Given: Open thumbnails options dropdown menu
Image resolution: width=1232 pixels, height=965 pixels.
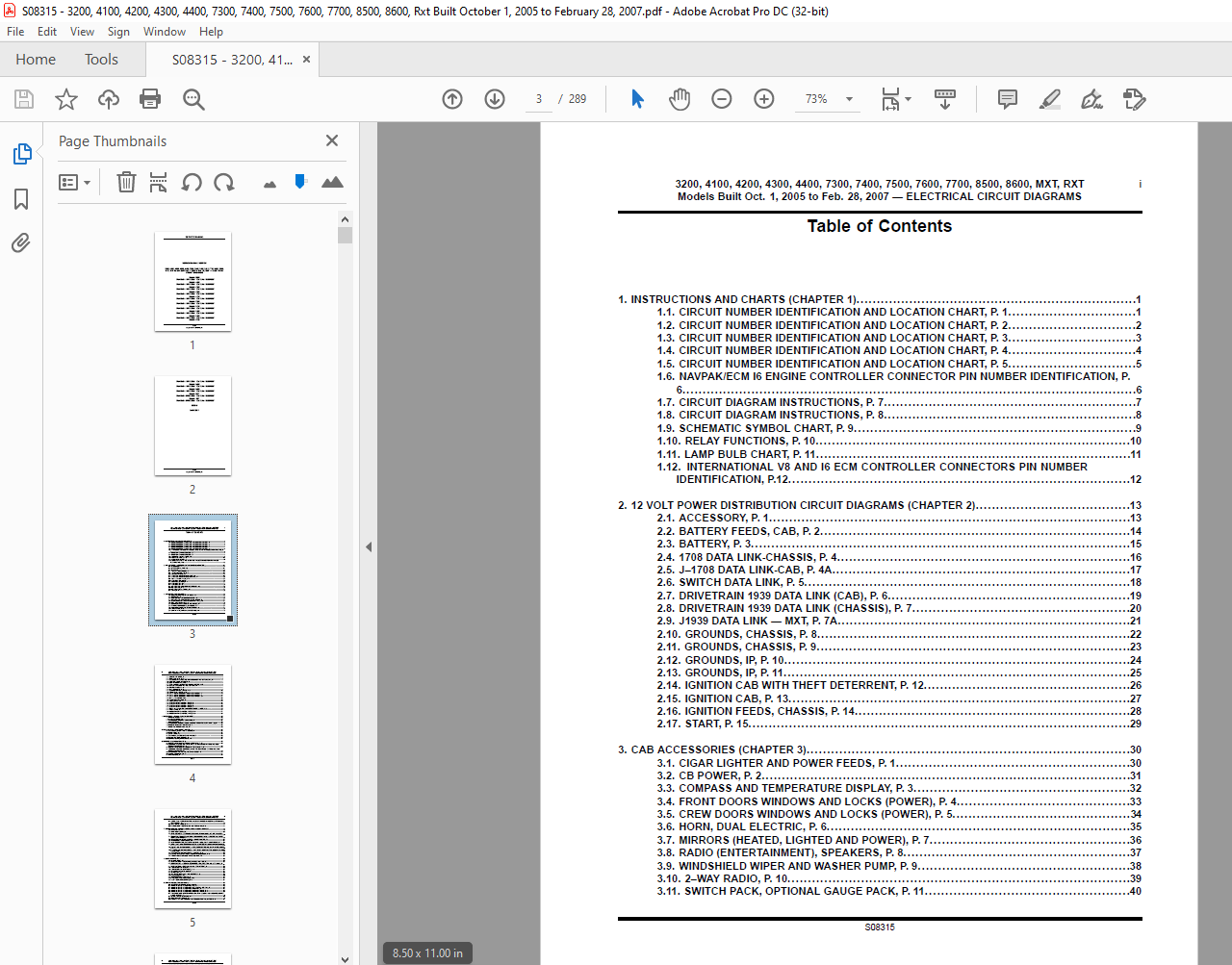Looking at the screenshot, I should coord(74,182).
